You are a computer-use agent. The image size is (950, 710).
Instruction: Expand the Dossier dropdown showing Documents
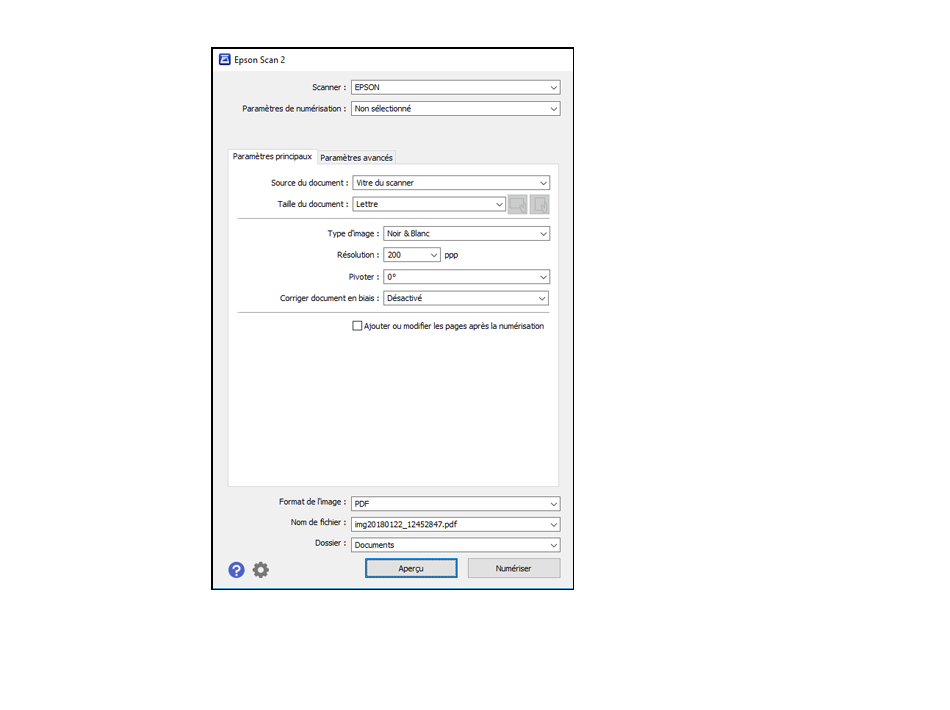[456, 545]
